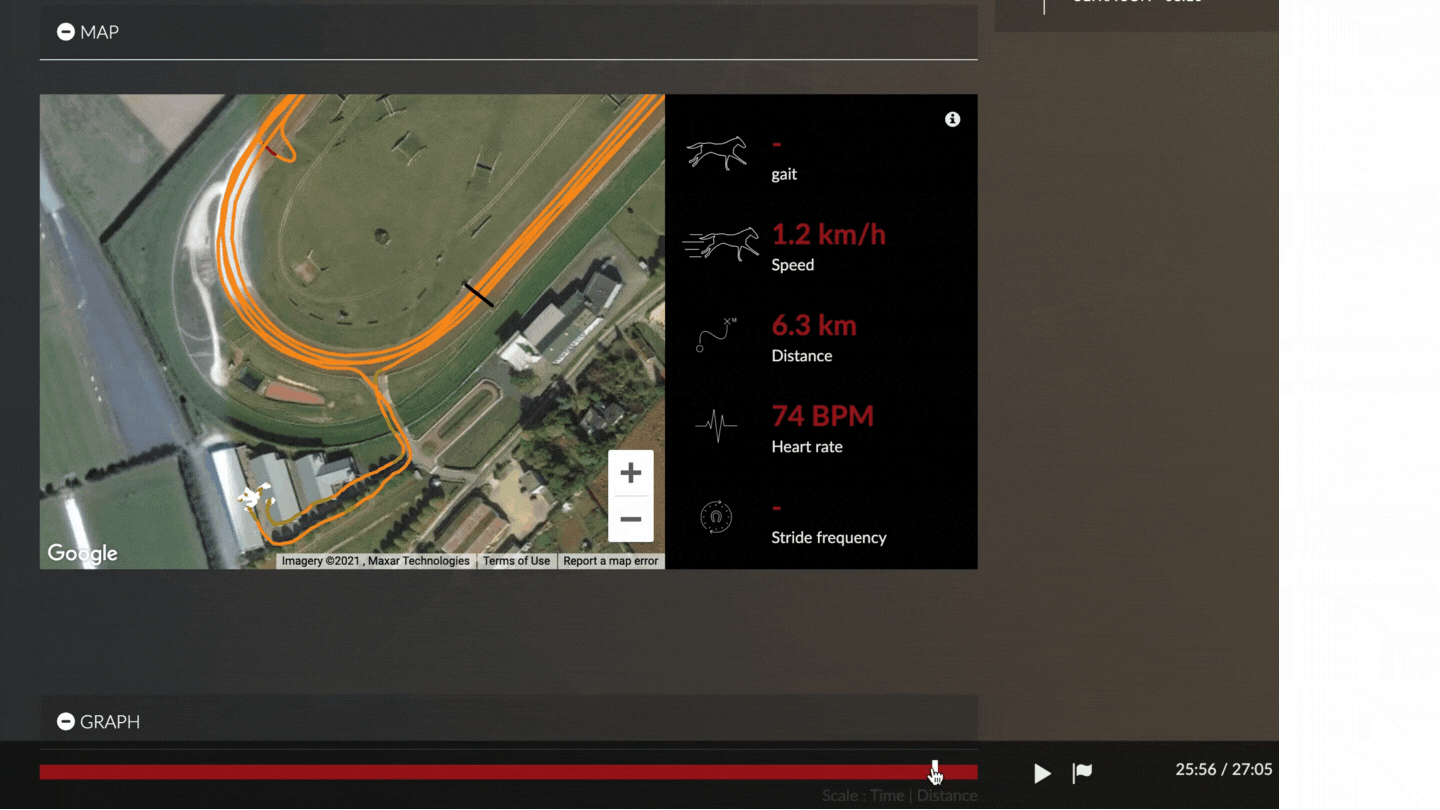This screenshot has width=1440, height=810.
Task: Click the red marker on the track
Action: (271, 150)
